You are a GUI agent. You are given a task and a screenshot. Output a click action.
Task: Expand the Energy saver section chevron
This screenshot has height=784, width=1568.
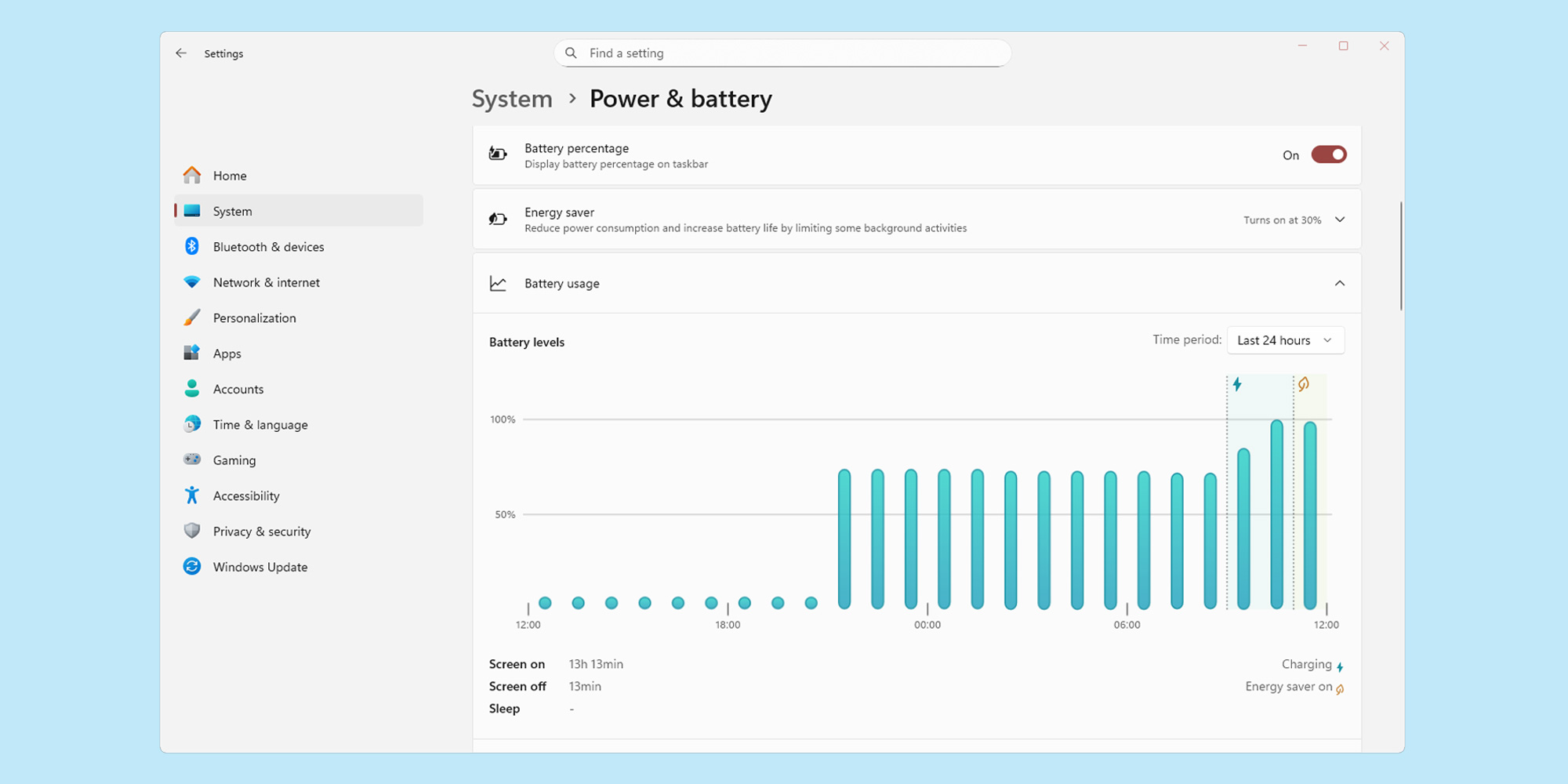click(1340, 220)
